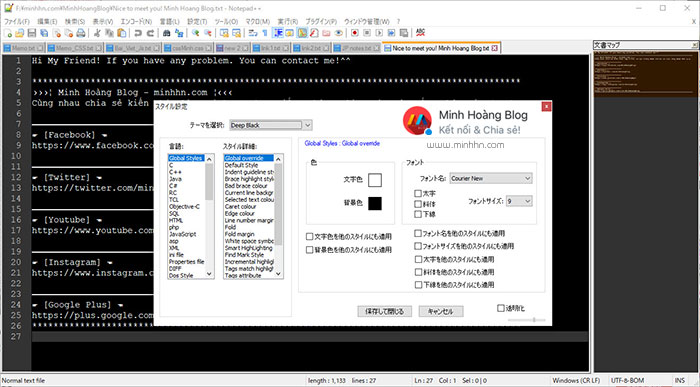Open Find with the binoculars icon
The width and height of the screenshot is (700, 387).
(x=167, y=33)
